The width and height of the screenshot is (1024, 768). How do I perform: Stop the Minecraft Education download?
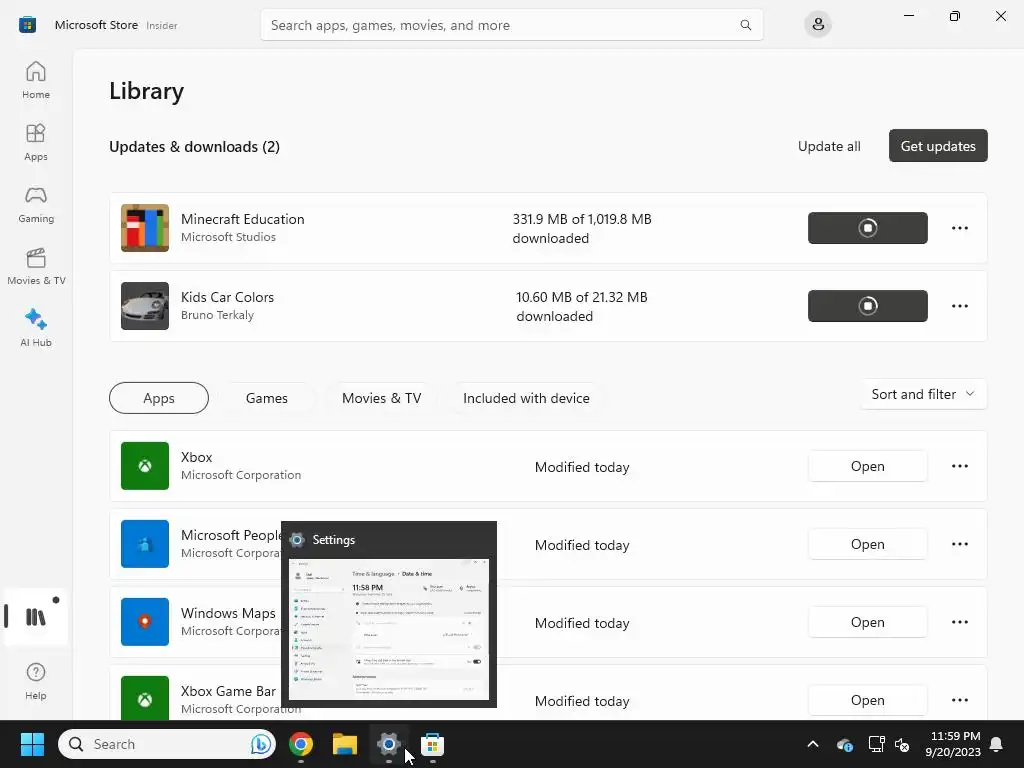pos(867,228)
